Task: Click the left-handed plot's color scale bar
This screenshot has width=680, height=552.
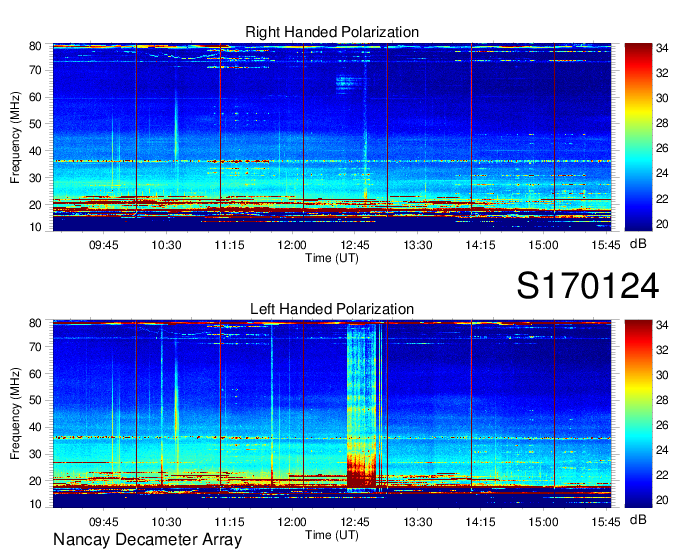Action: point(638,414)
